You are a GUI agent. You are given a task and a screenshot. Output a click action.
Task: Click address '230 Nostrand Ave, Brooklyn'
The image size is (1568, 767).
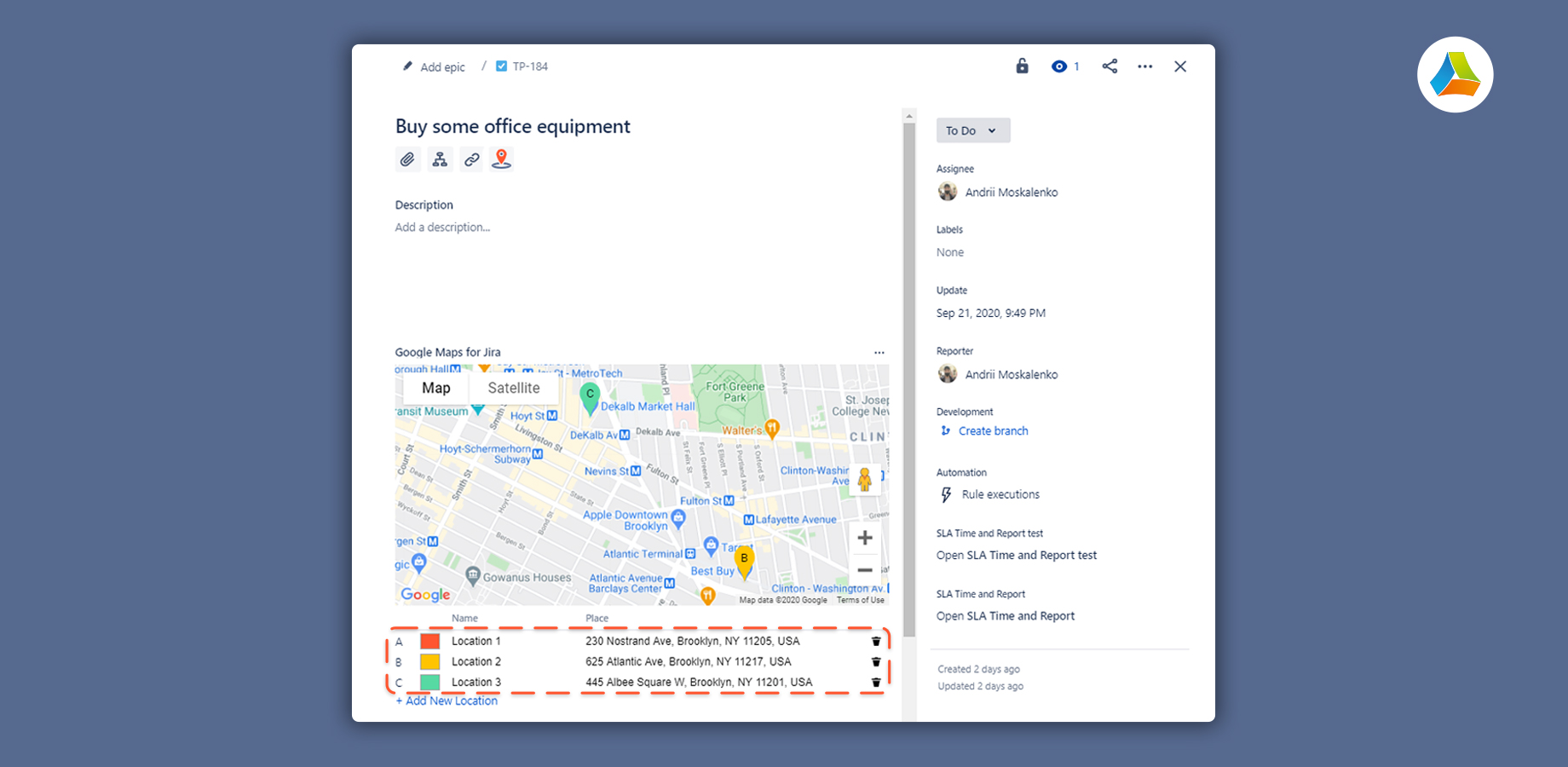(693, 641)
